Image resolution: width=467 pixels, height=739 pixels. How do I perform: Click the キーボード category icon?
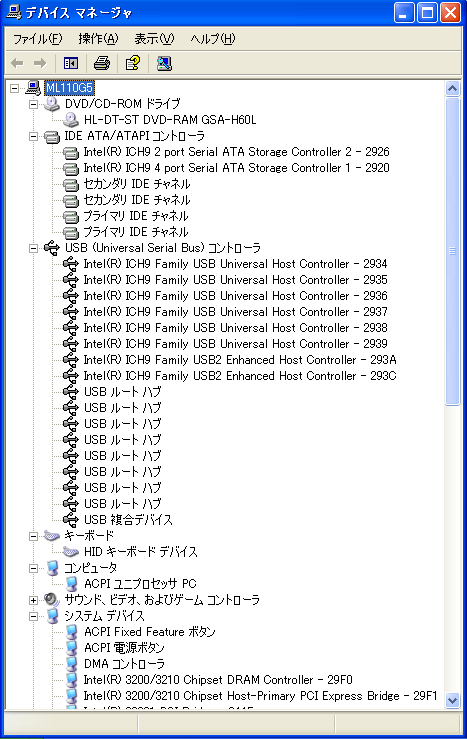coord(52,535)
